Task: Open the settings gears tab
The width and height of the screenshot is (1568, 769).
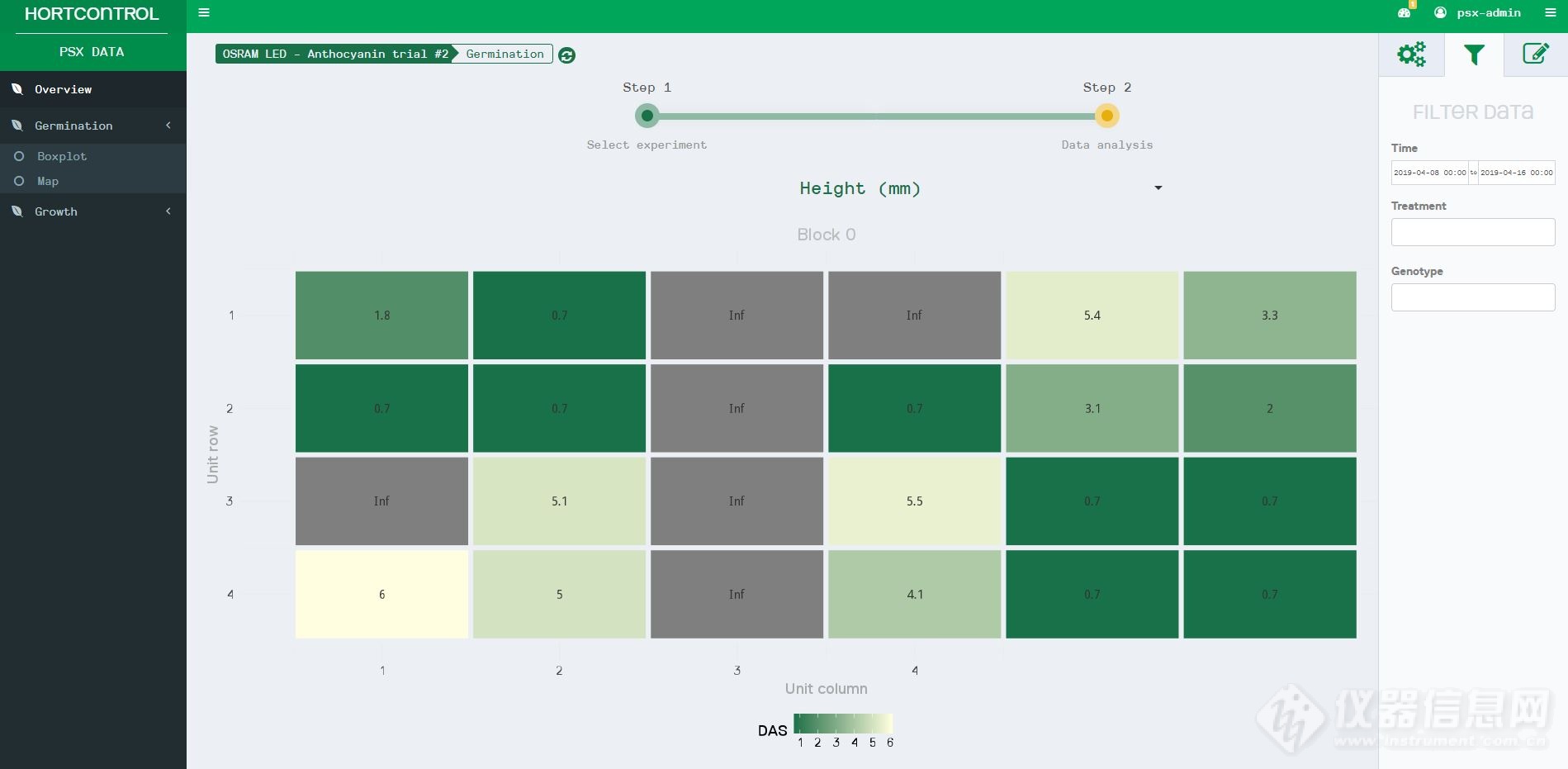Action: point(1411,55)
